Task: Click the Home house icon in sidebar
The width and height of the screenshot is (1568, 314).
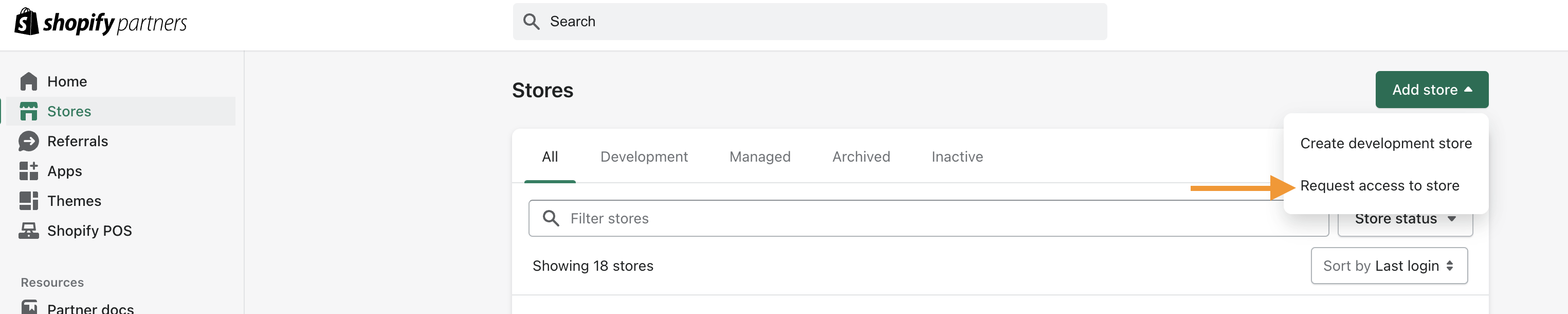Action: point(29,82)
